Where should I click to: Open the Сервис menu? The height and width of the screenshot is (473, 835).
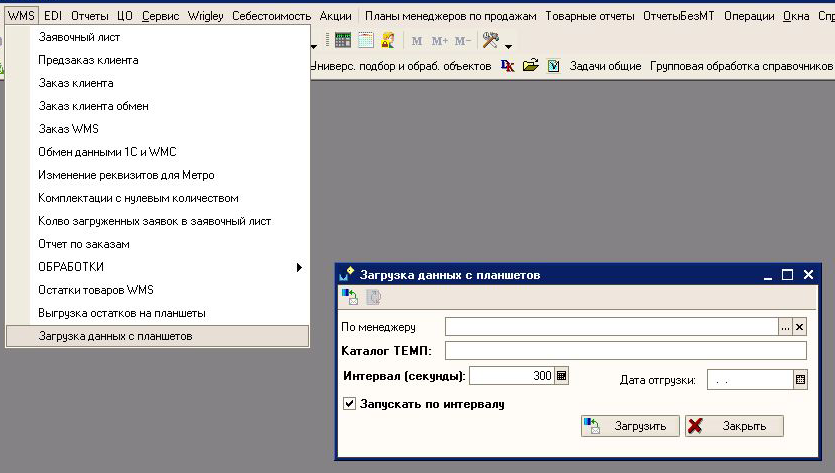(160, 16)
